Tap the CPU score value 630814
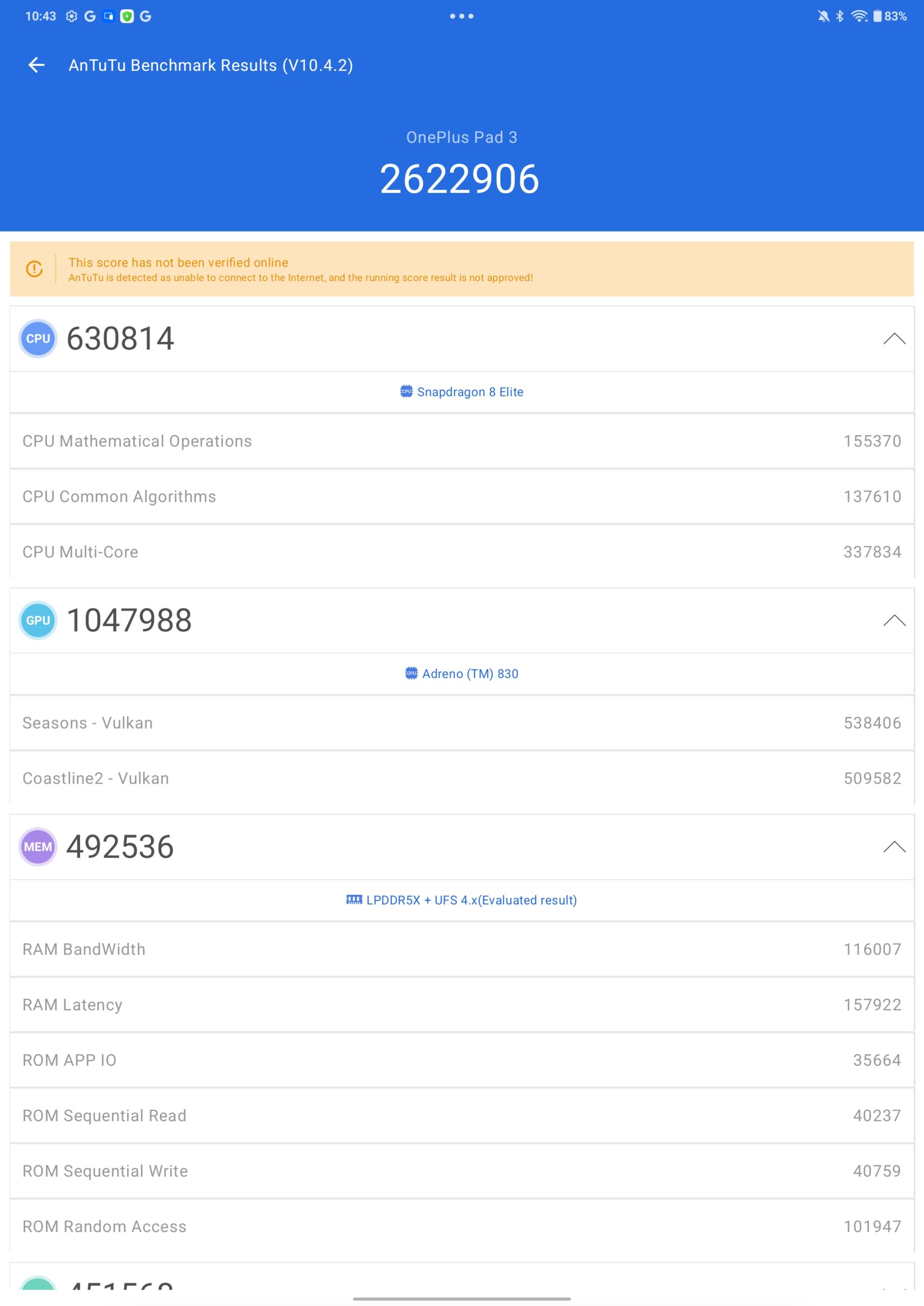Screen dimensions: 924x1306 coord(120,338)
